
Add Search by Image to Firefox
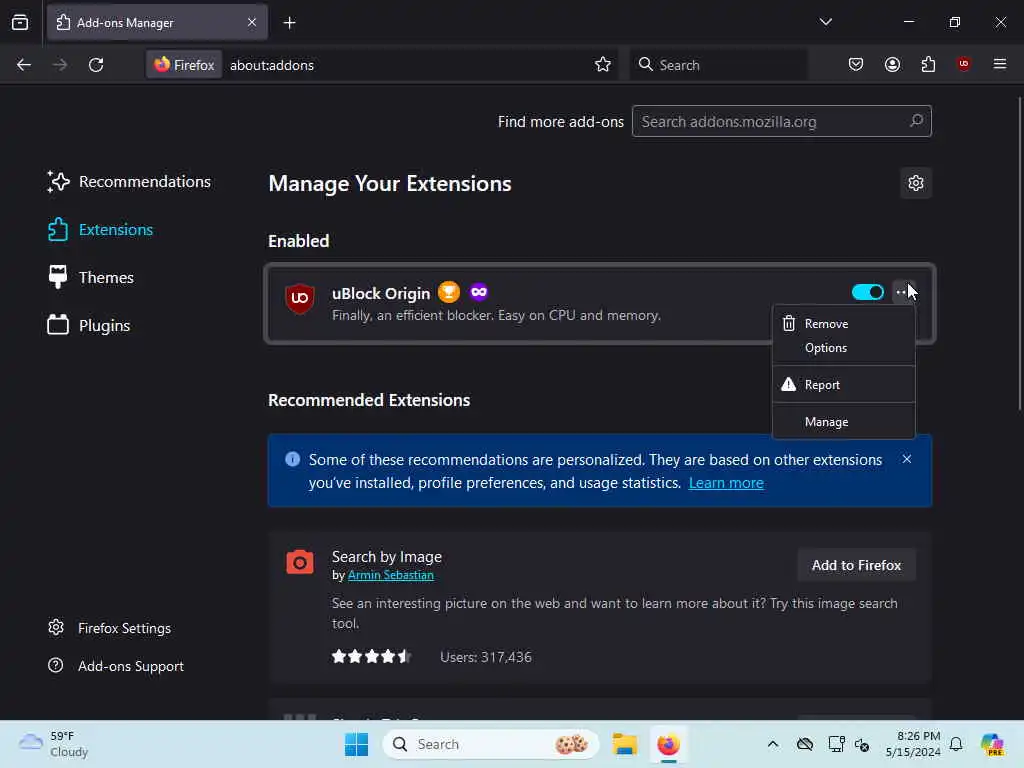tap(856, 566)
